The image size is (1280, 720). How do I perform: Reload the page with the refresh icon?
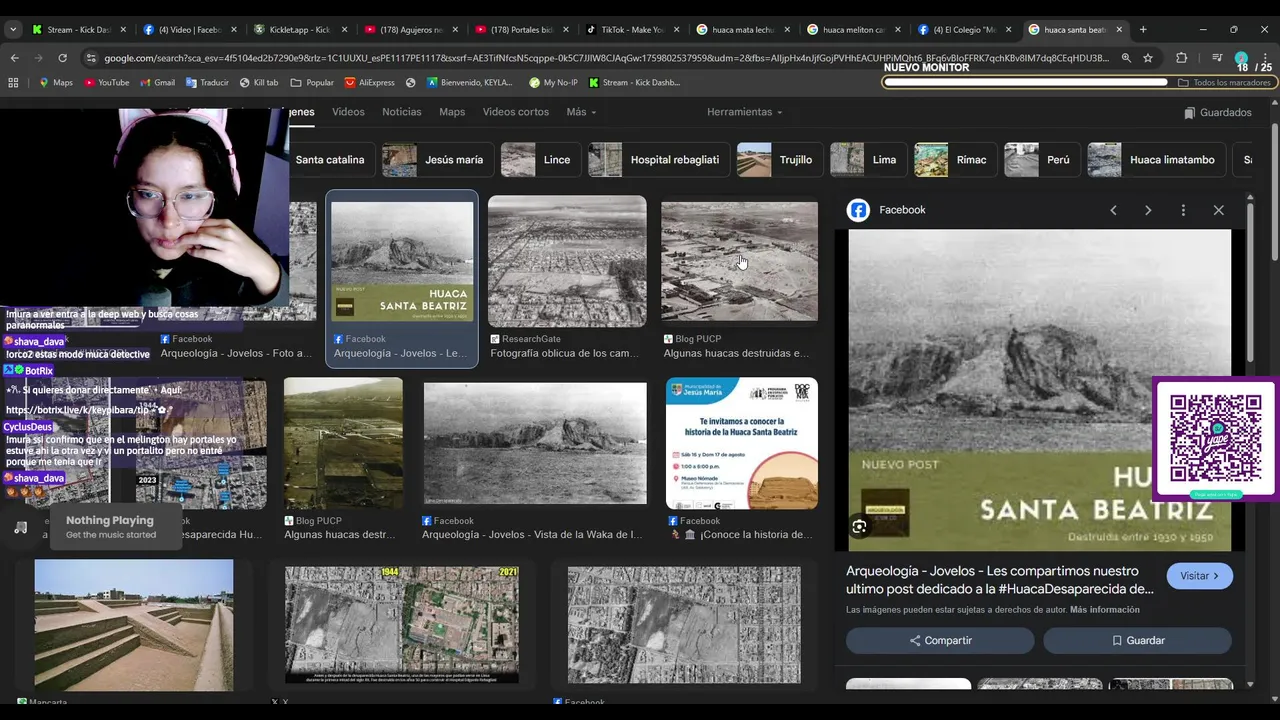tap(62, 58)
